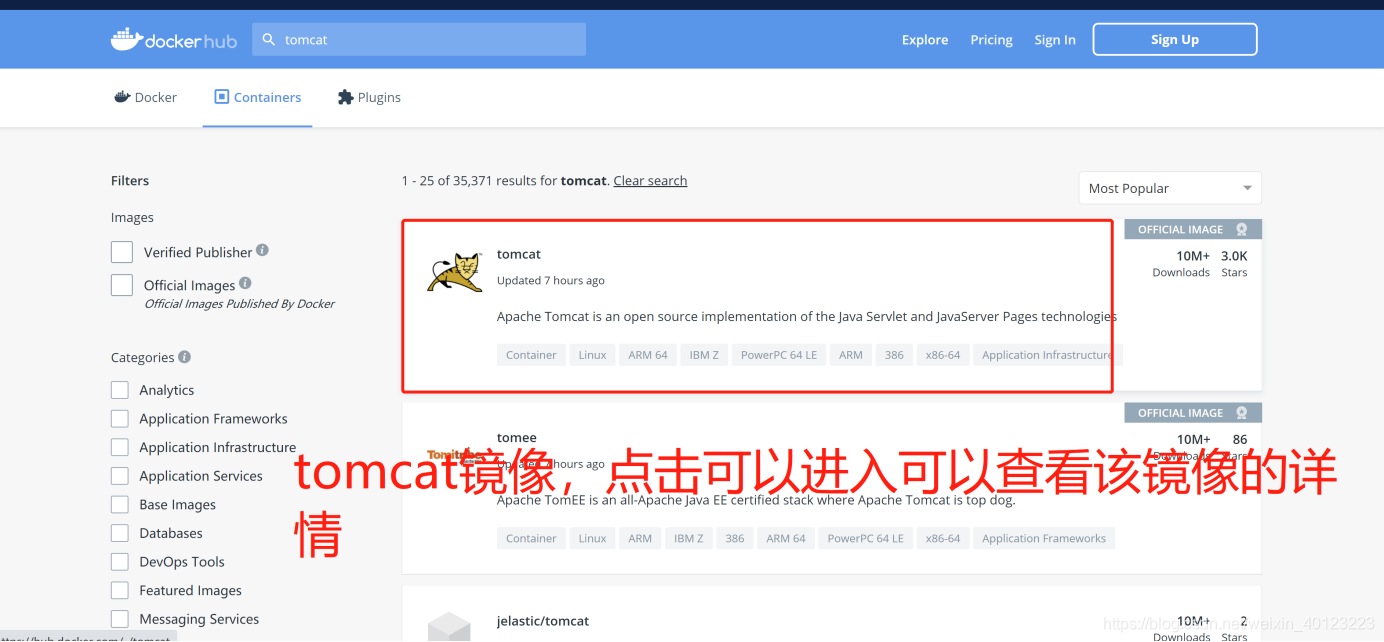
Task: Click the jelastic/tomcat cube placeholder icon
Action: (x=449, y=627)
